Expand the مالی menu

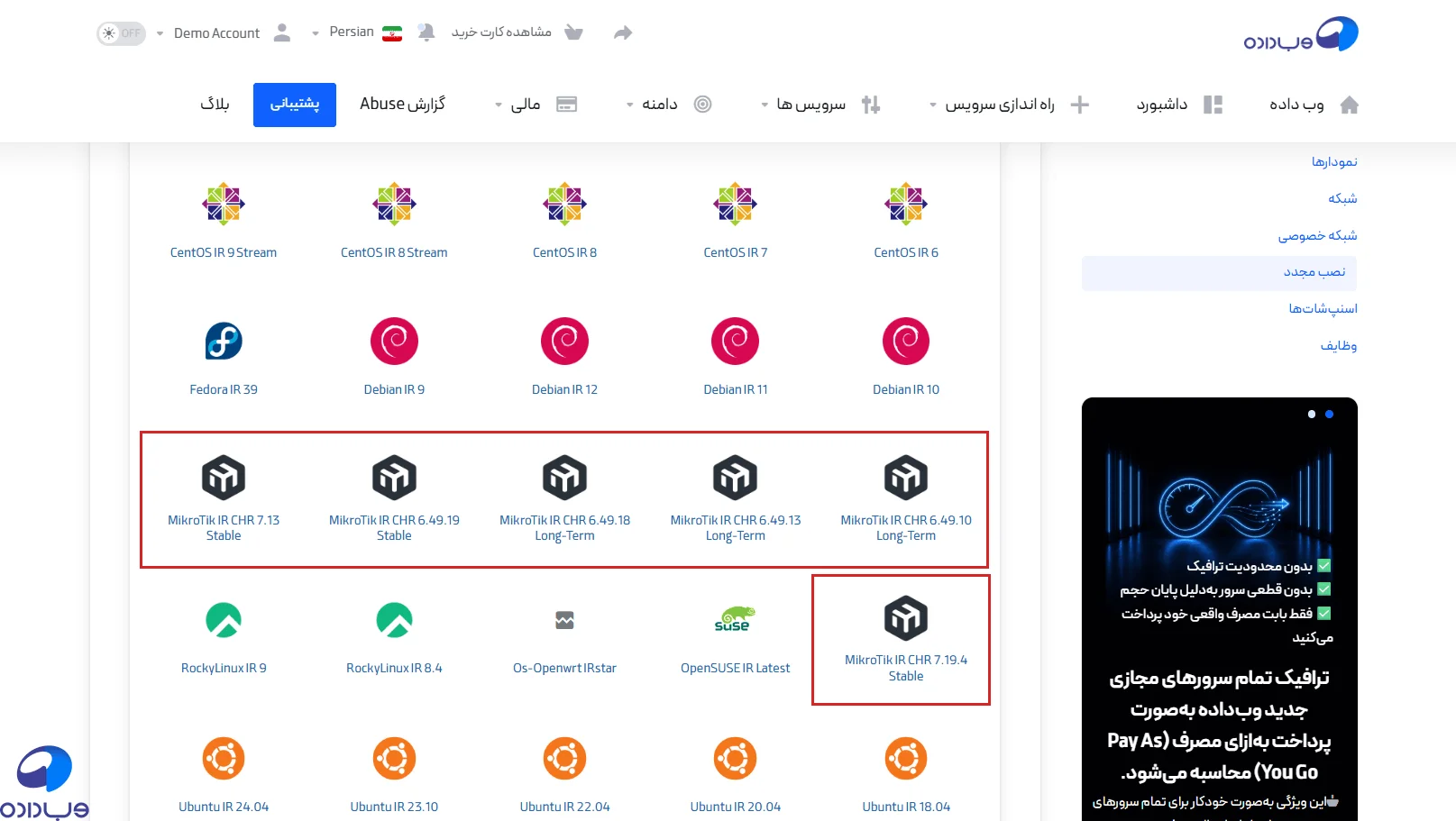click(517, 105)
